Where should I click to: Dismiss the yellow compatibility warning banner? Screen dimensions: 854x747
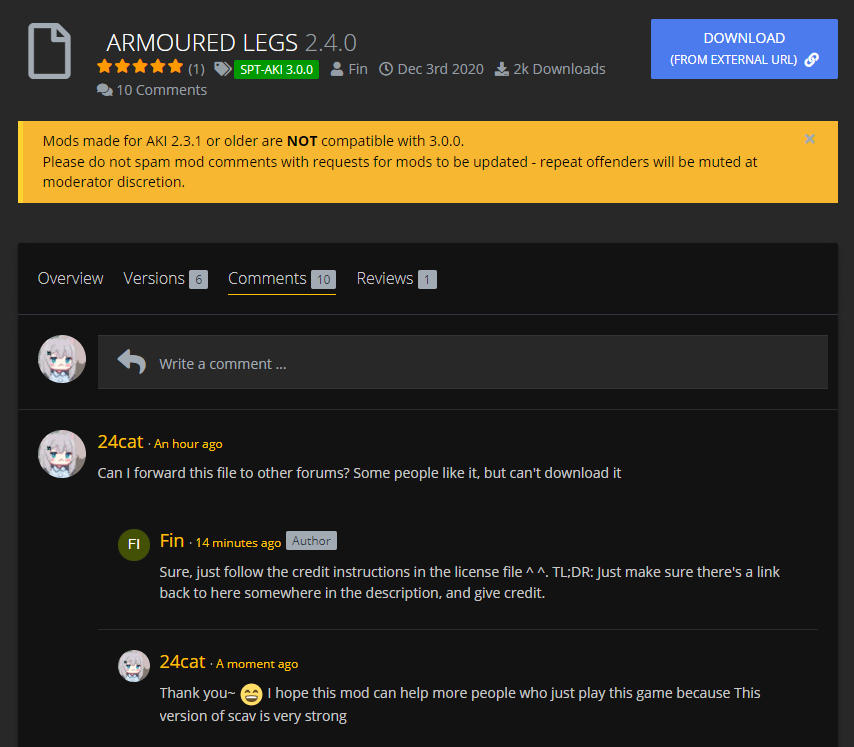point(809,139)
